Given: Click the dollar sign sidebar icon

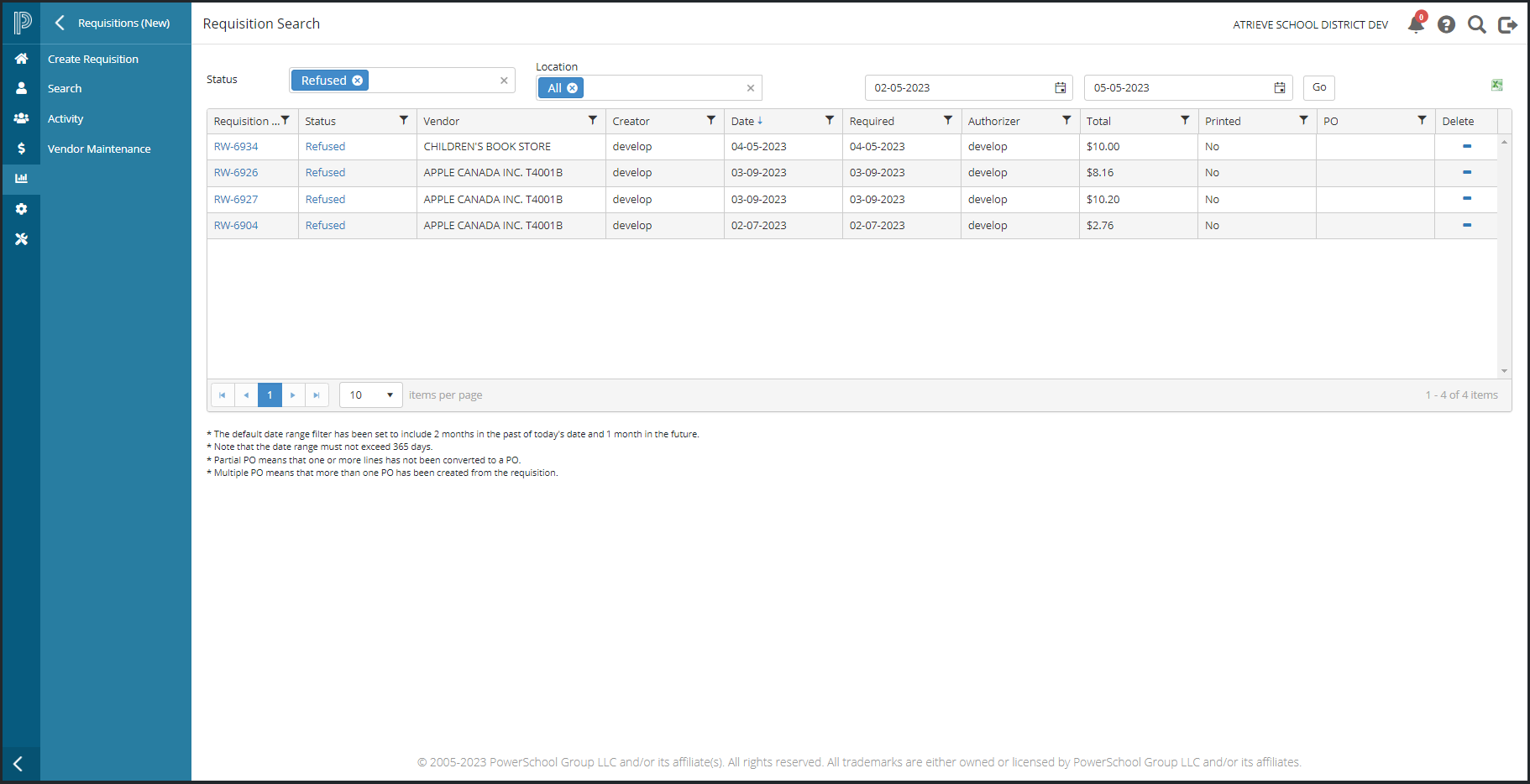Looking at the screenshot, I should click(x=22, y=149).
